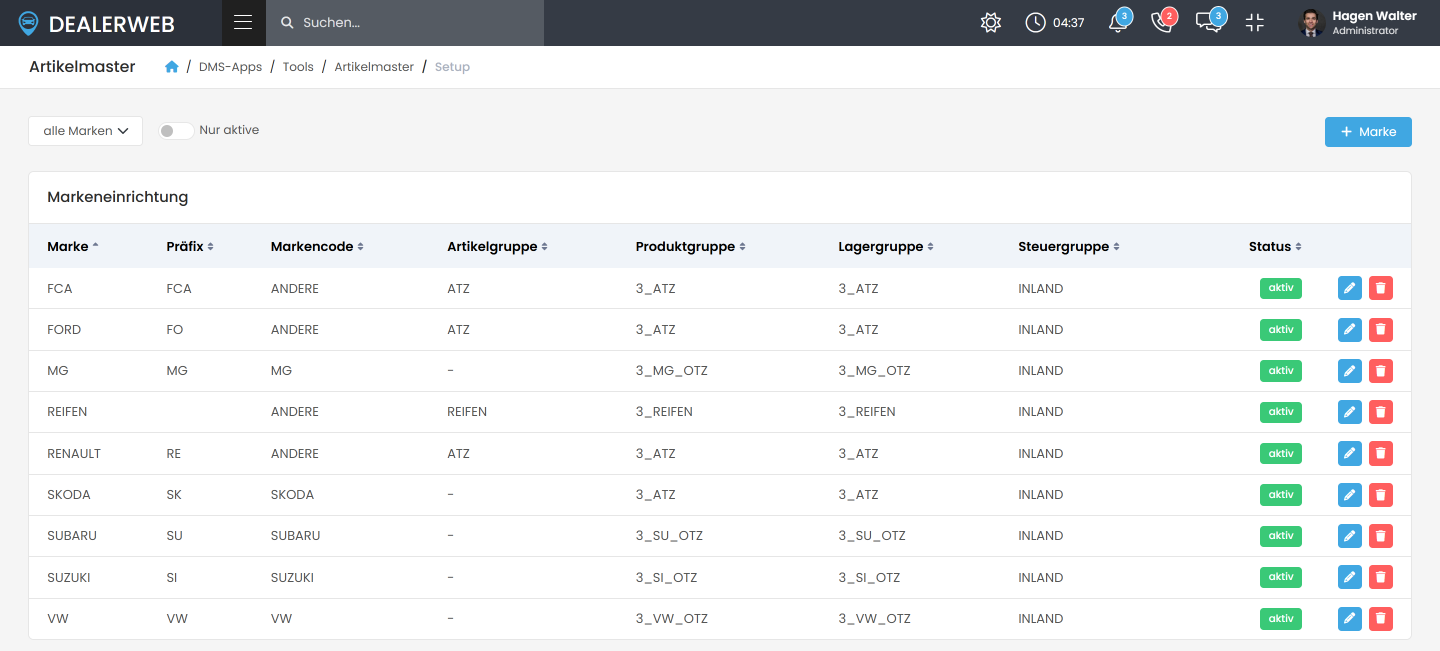Screen dimensions: 1440x651
Task: Delete the FCA brand row
Action: pos(1381,288)
